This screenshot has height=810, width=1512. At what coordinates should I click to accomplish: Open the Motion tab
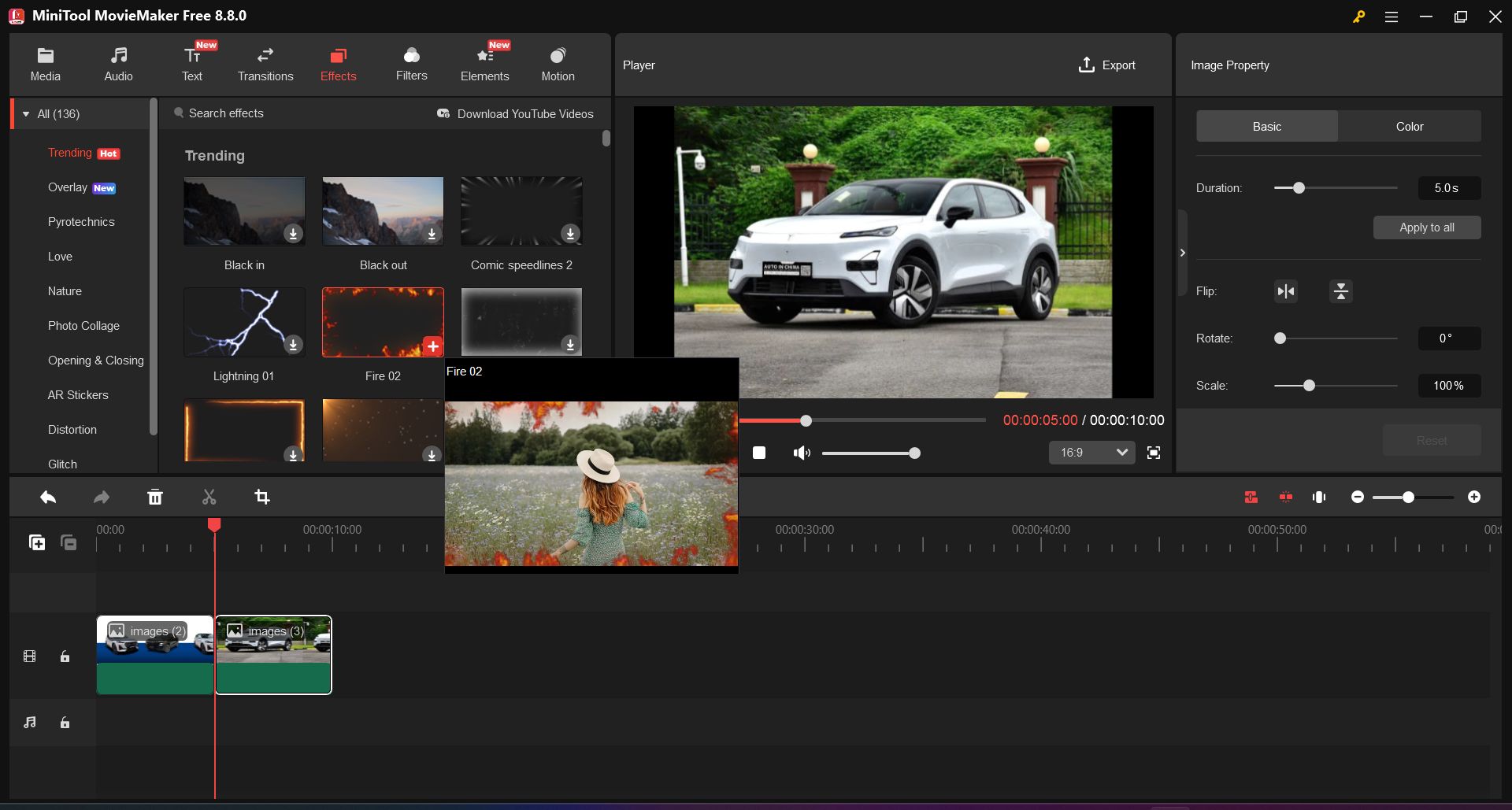[x=558, y=65]
